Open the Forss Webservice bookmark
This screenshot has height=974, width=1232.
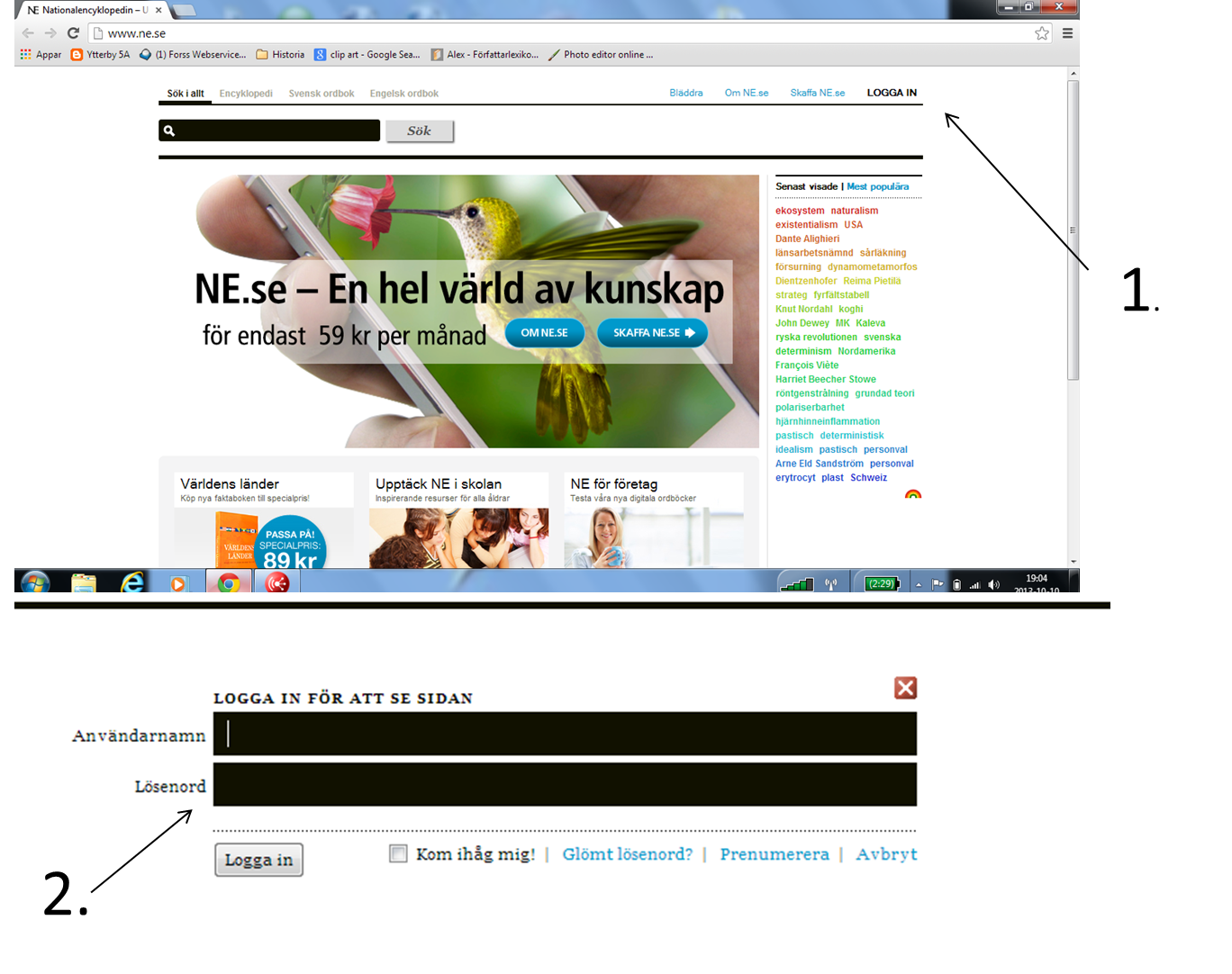point(193,55)
